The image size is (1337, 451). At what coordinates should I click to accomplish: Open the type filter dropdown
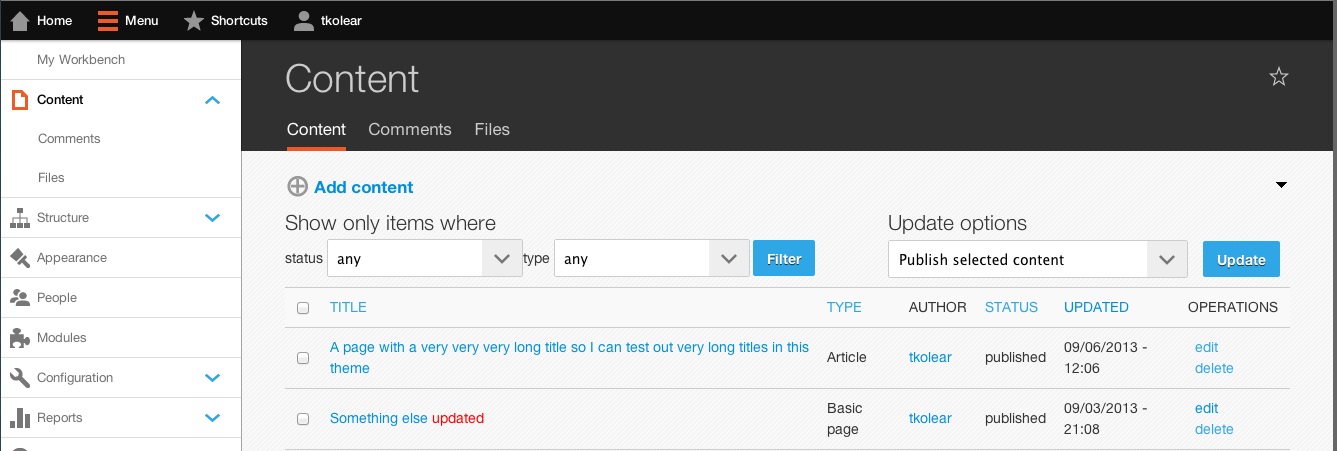pos(651,259)
